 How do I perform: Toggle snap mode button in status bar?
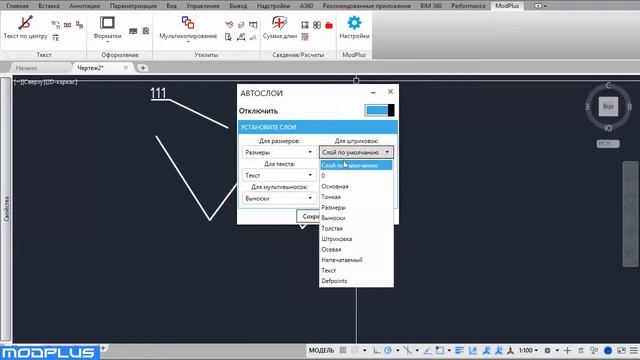click(355, 350)
